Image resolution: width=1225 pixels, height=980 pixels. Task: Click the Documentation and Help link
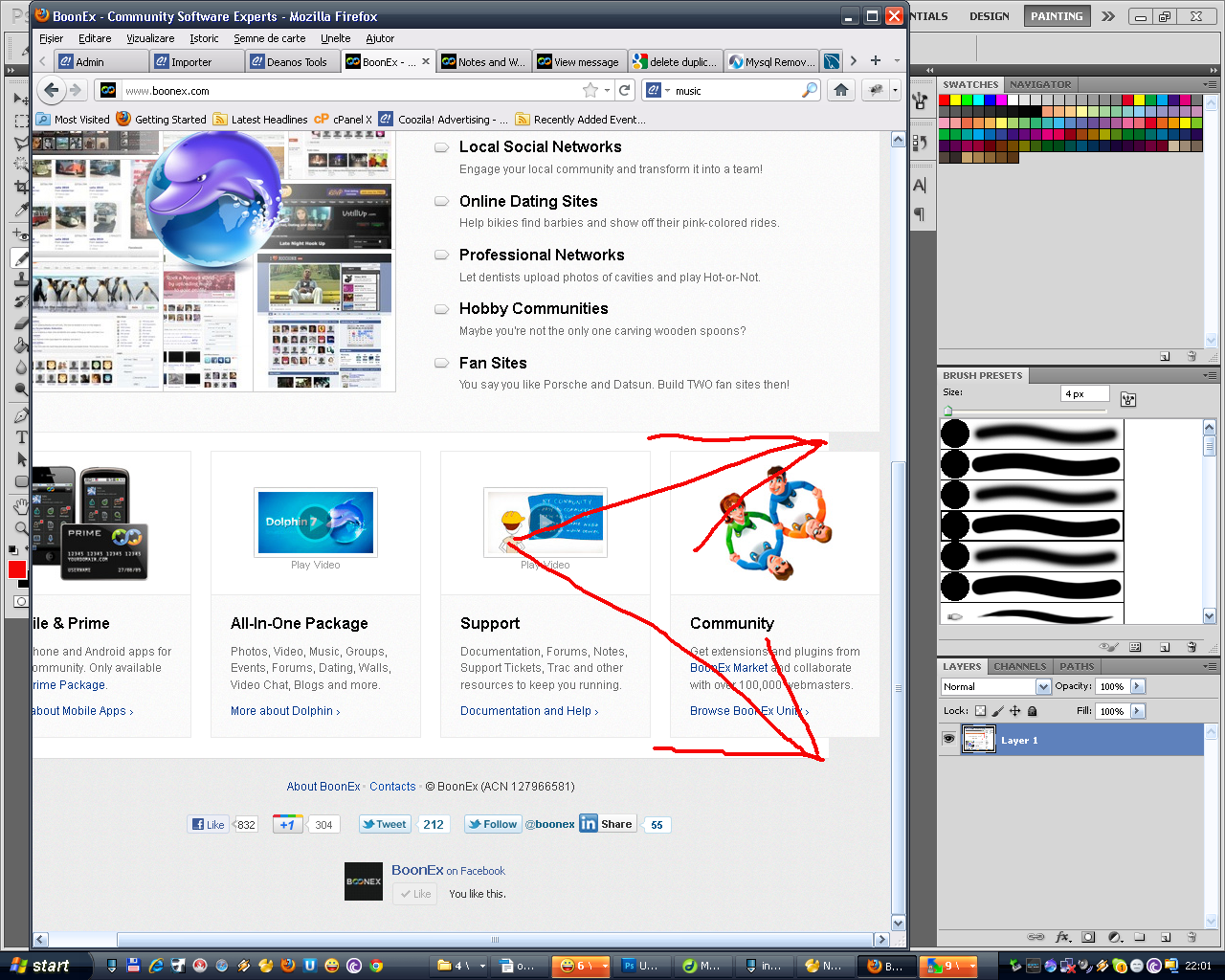528,711
